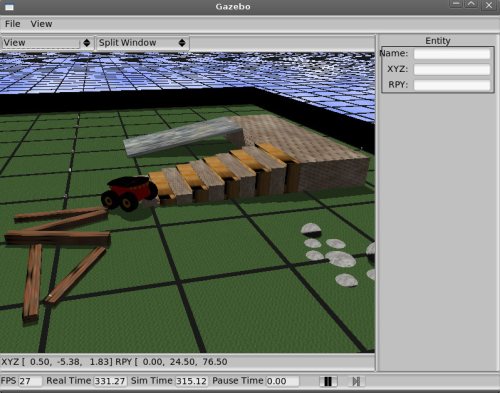Viewport: 500px width, 393px height.
Task: Expand the Split Window dropdown
Action: point(143,43)
